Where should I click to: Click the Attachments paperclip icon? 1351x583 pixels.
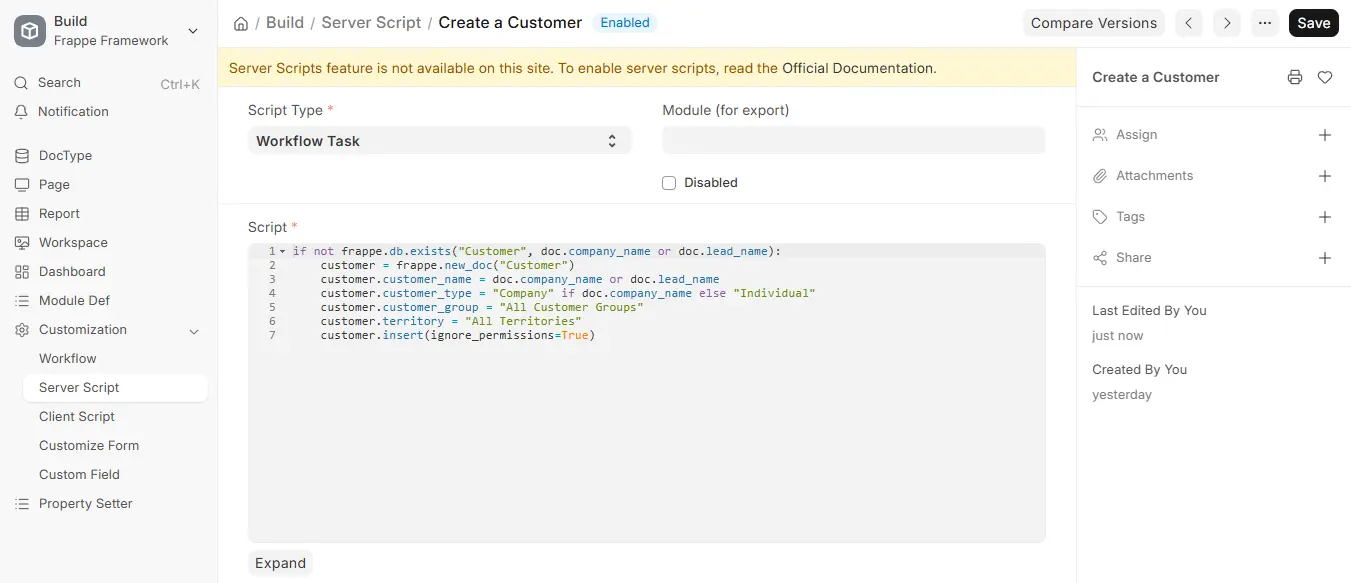[x=1100, y=176]
